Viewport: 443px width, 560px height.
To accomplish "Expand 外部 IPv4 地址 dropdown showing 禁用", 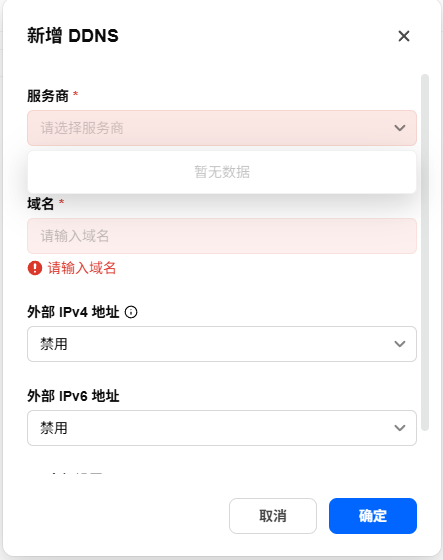I will coord(222,344).
